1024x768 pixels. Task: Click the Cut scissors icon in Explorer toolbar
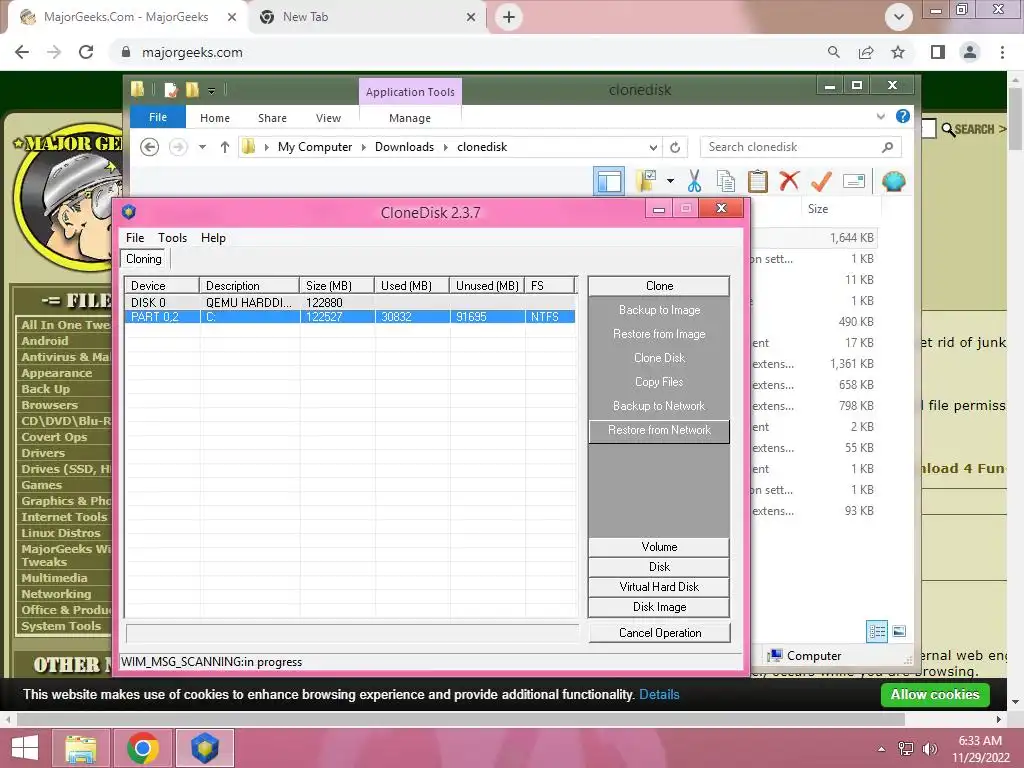(694, 181)
